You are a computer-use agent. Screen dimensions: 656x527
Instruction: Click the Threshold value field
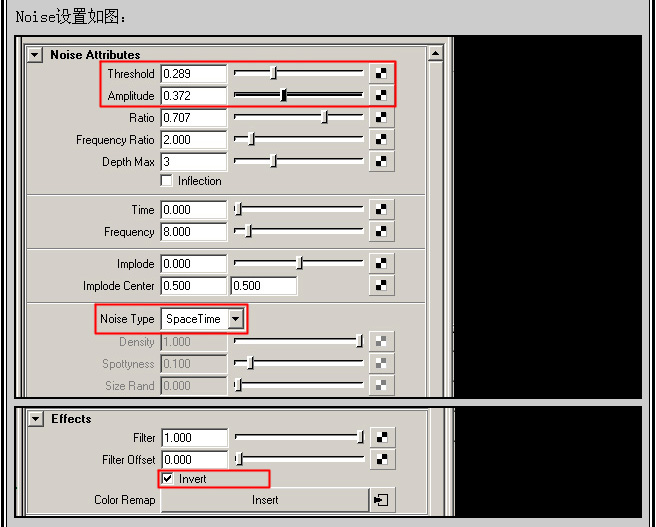194,74
